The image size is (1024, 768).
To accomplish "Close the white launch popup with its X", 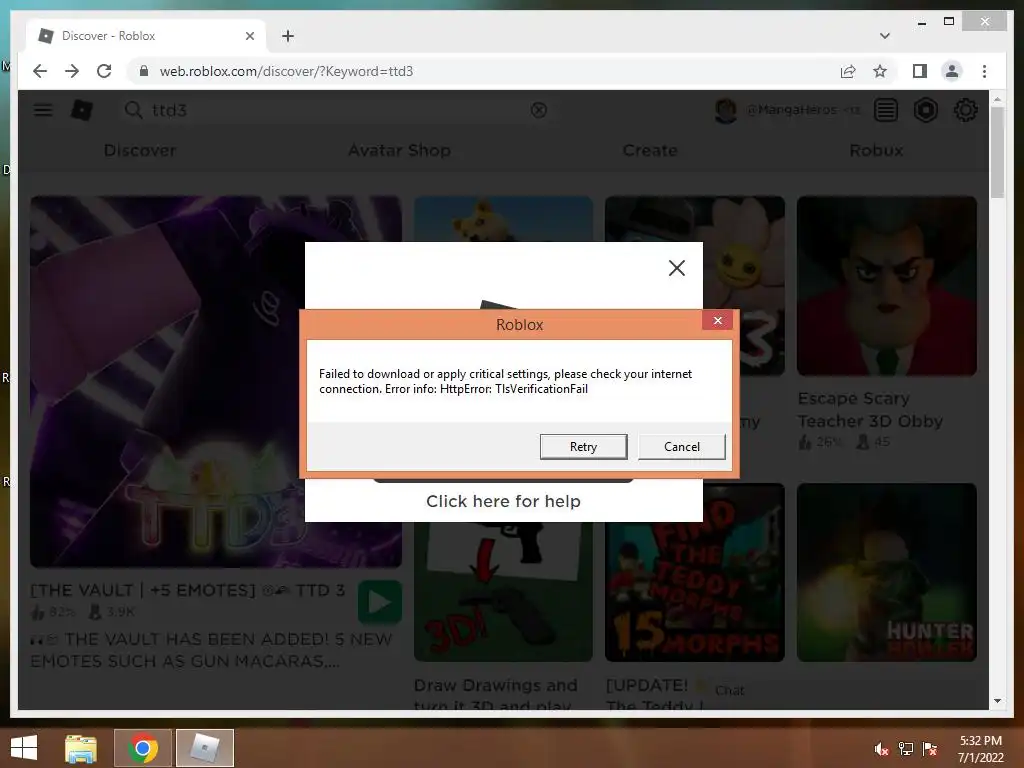I will [677, 268].
